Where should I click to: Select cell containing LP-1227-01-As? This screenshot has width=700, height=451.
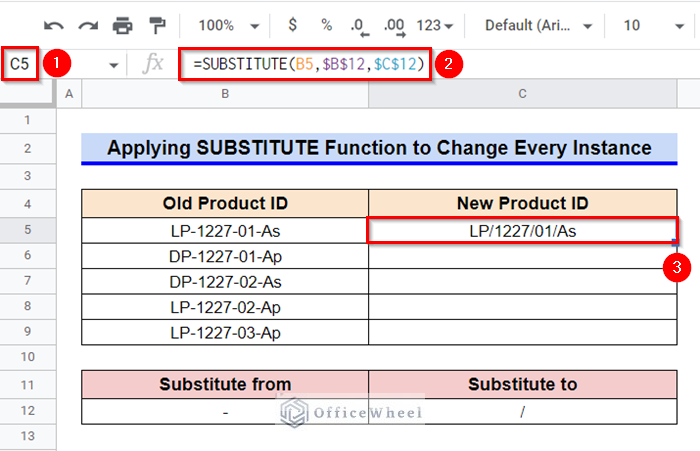pyautogui.click(x=225, y=231)
